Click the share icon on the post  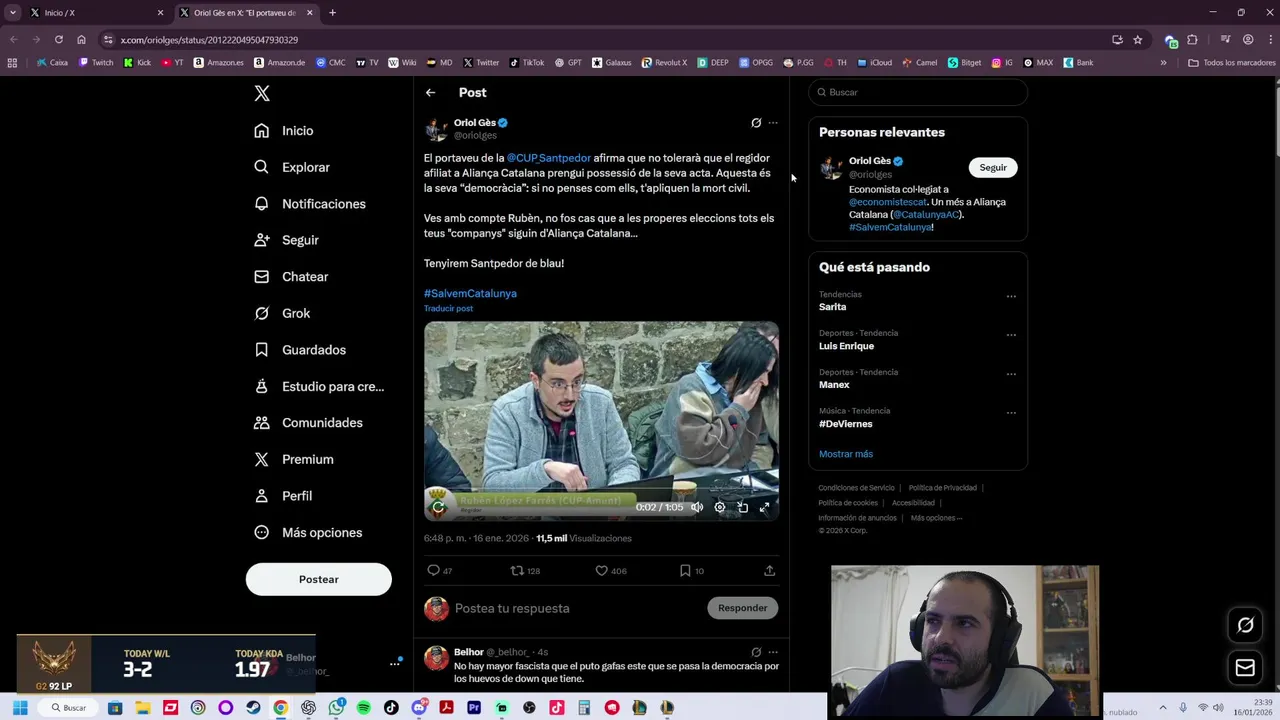769,570
